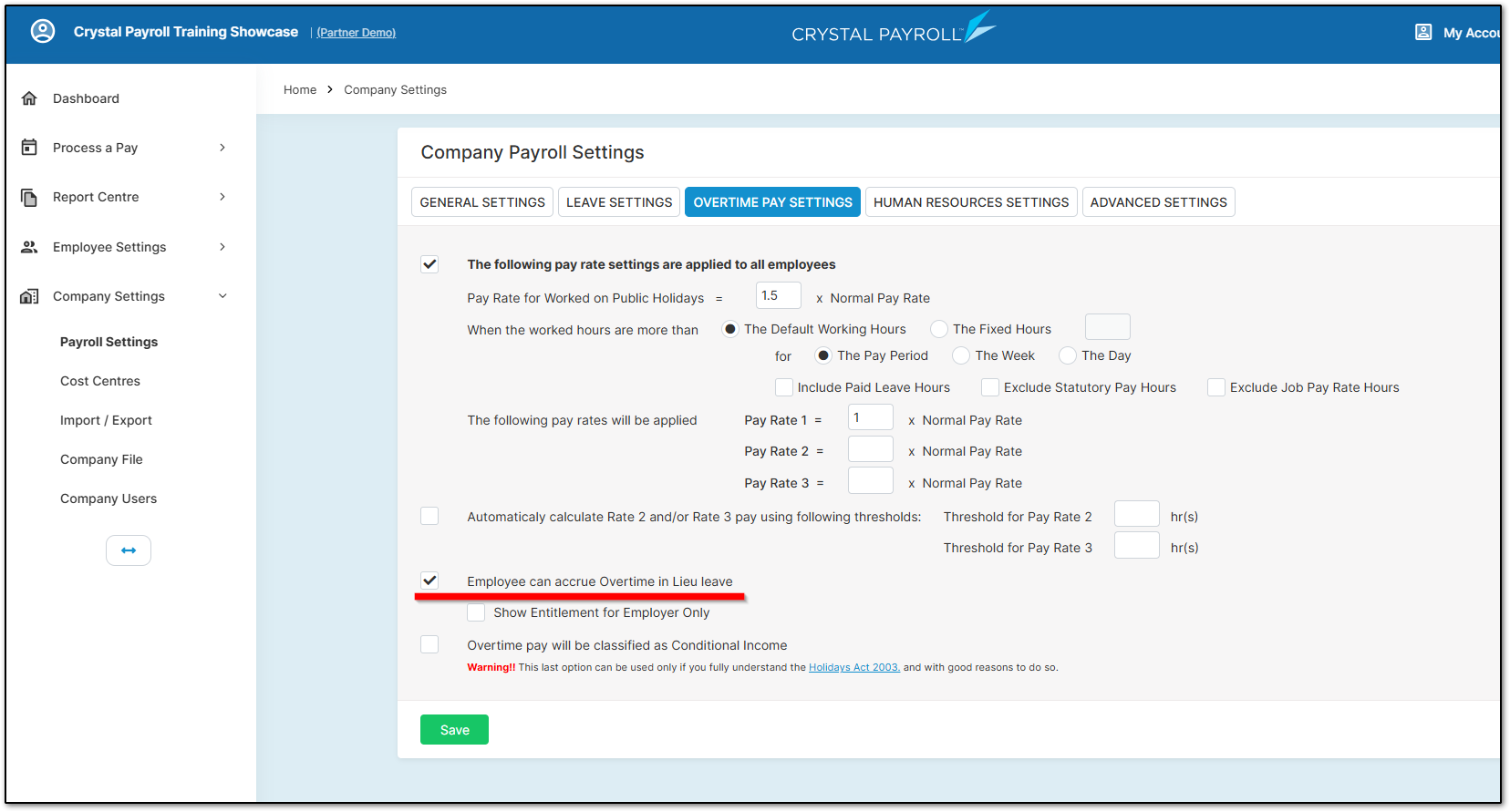Click Company Settings breadcrumb
The height and width of the screenshot is (812, 1510).
(395, 89)
